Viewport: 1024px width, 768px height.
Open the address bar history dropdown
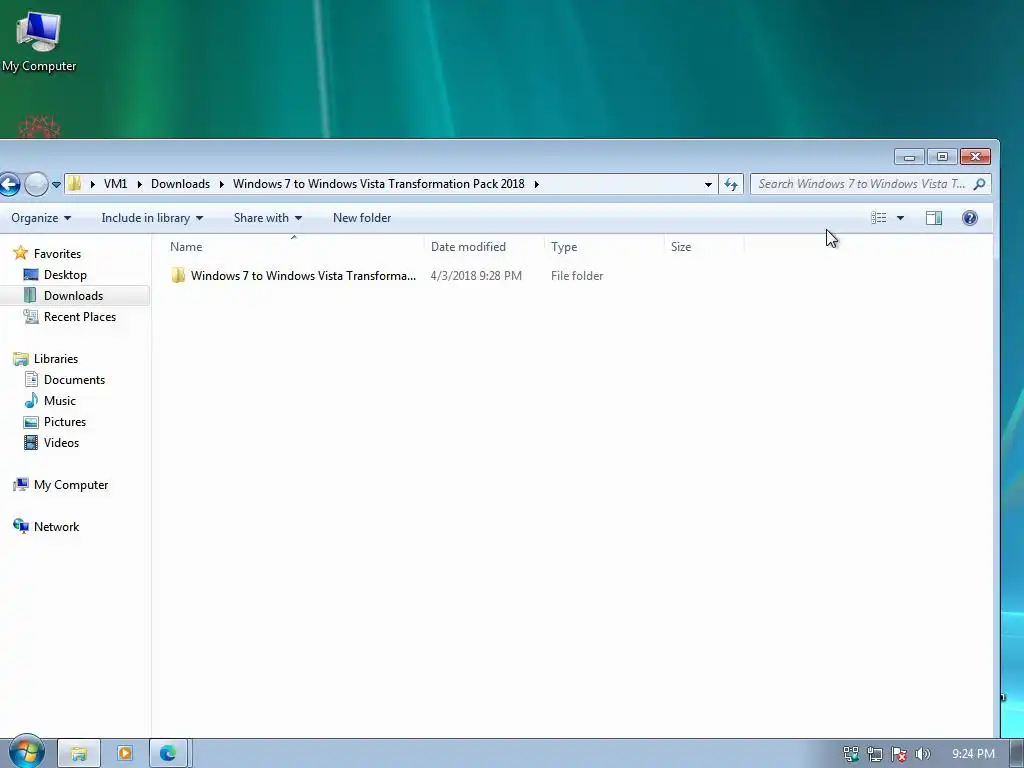[x=708, y=184]
